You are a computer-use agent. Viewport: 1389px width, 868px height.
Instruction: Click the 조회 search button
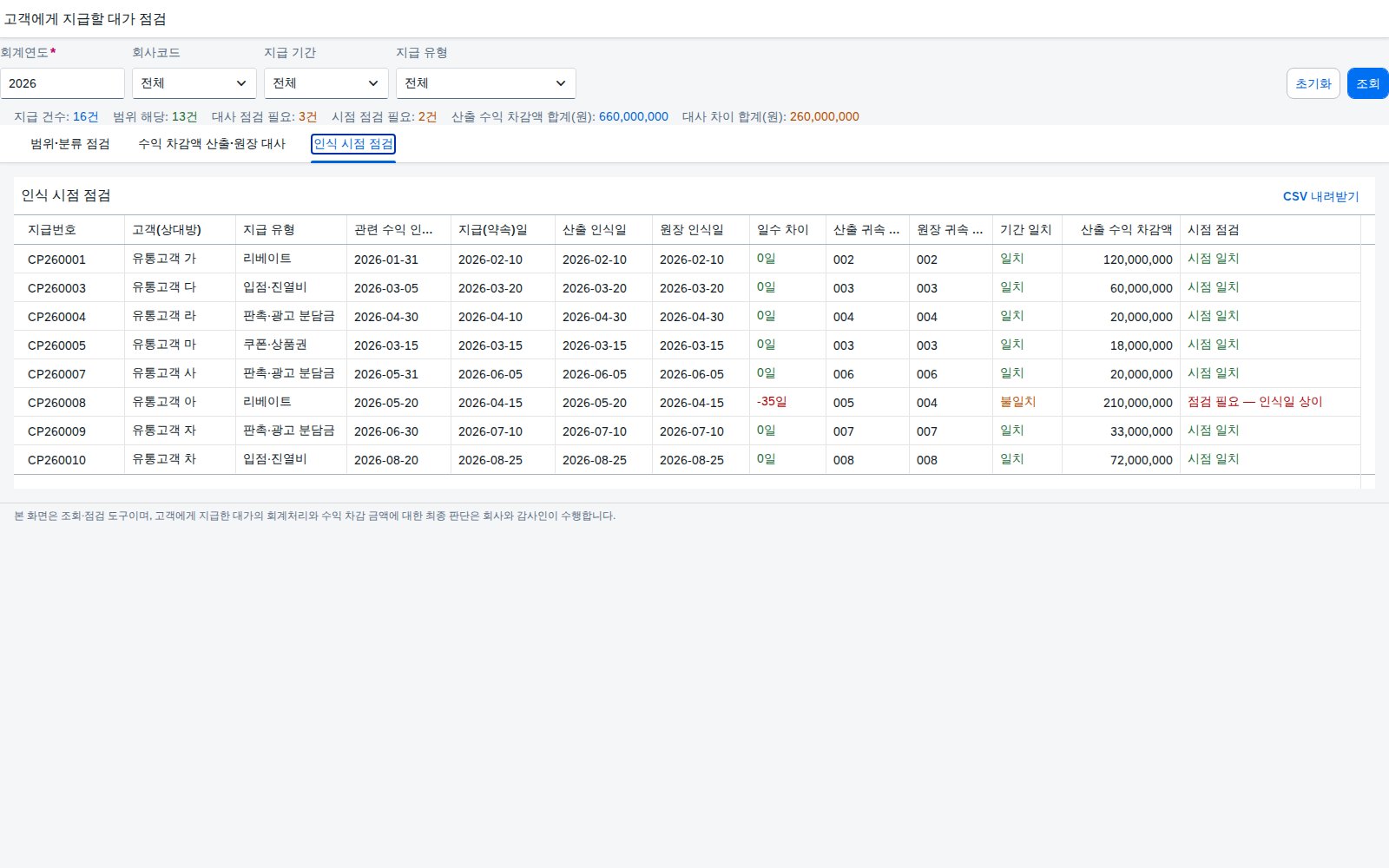tap(1368, 83)
